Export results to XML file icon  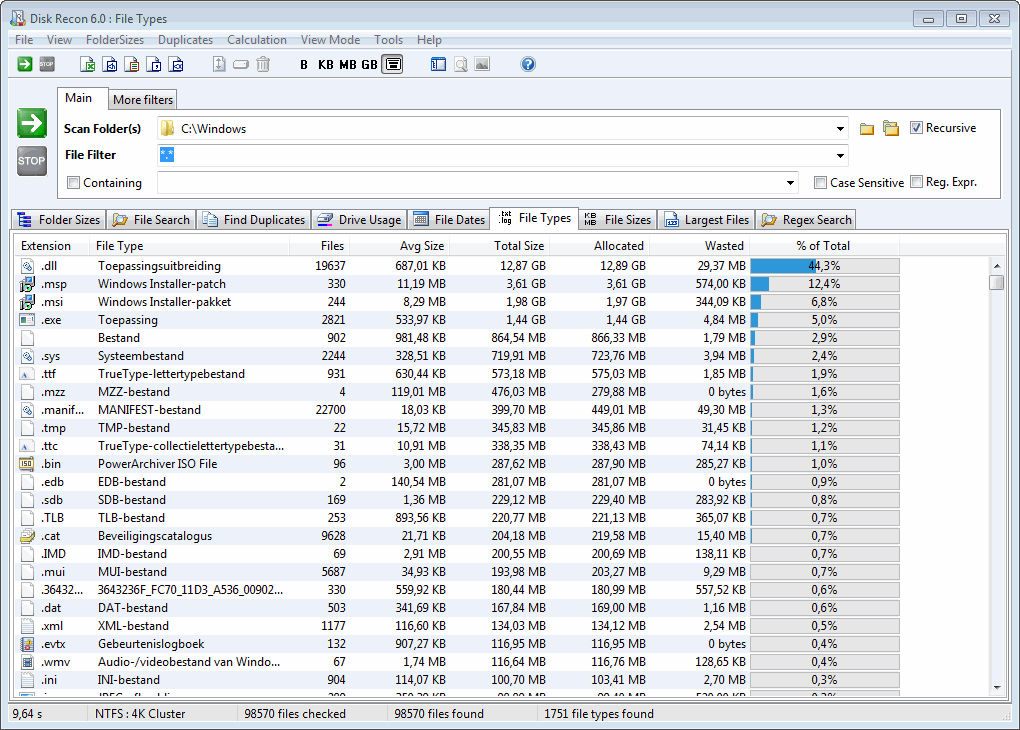(x=176, y=64)
